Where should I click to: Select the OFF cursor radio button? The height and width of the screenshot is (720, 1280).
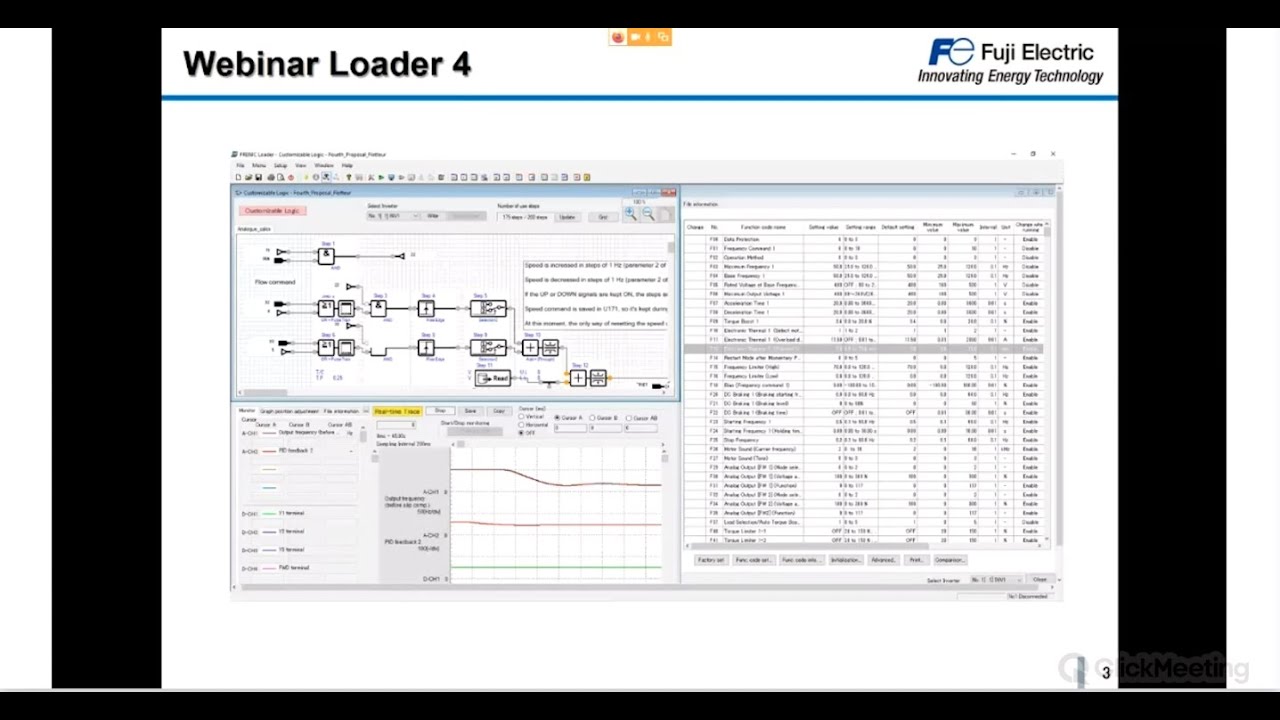click(521, 433)
